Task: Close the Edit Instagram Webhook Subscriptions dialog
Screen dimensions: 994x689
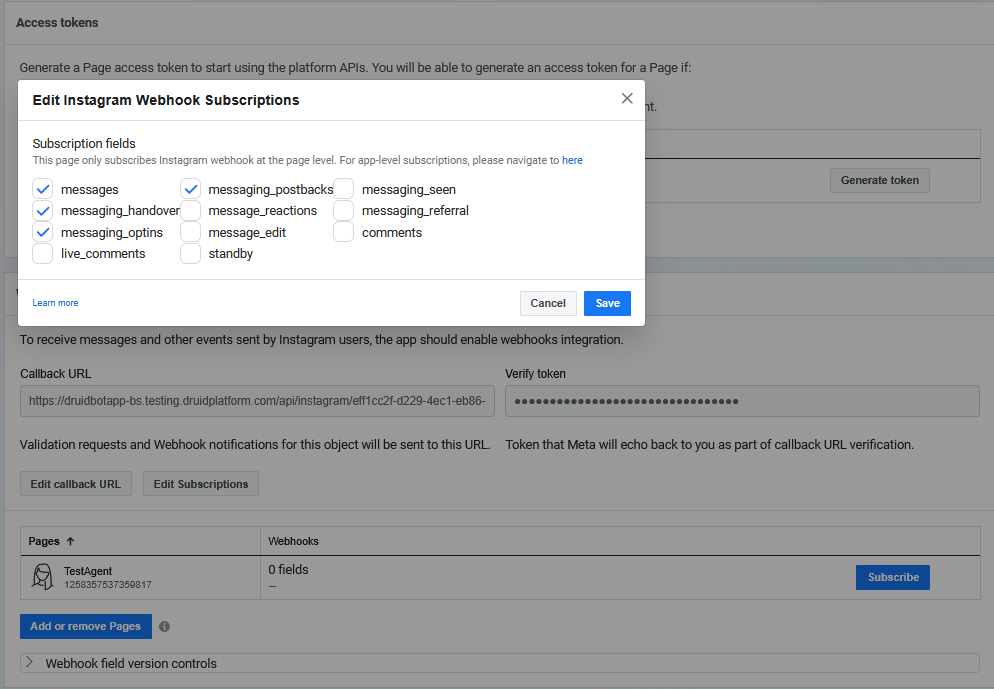Action: click(627, 98)
